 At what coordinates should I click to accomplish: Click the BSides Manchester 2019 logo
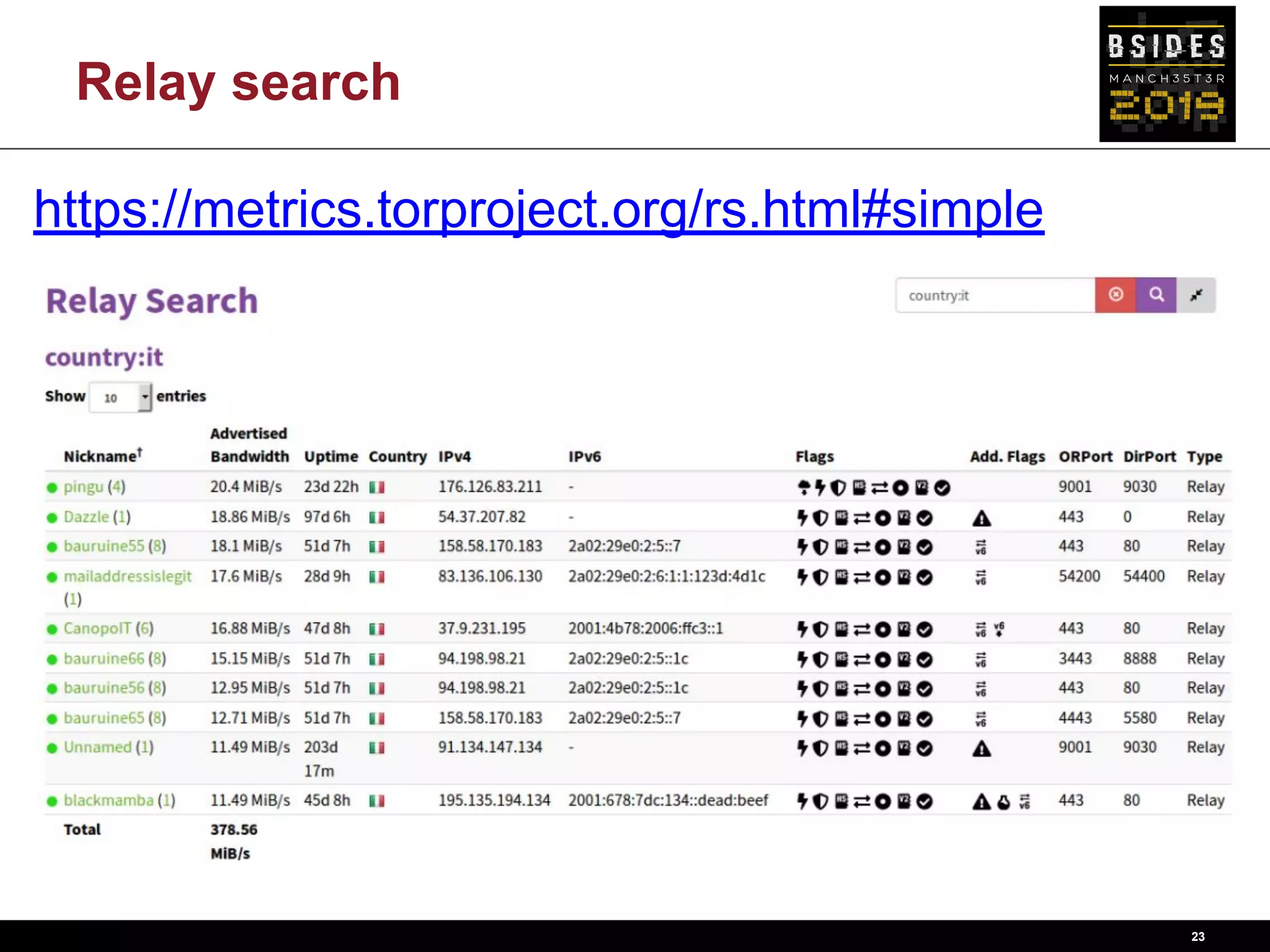[x=1167, y=74]
